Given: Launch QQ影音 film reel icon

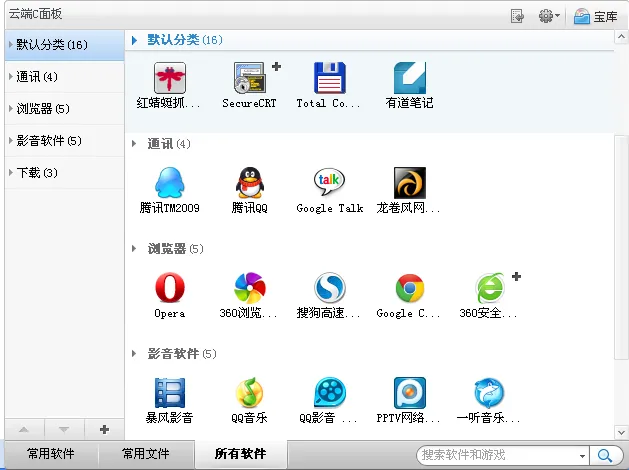Looking at the screenshot, I should tap(329, 393).
